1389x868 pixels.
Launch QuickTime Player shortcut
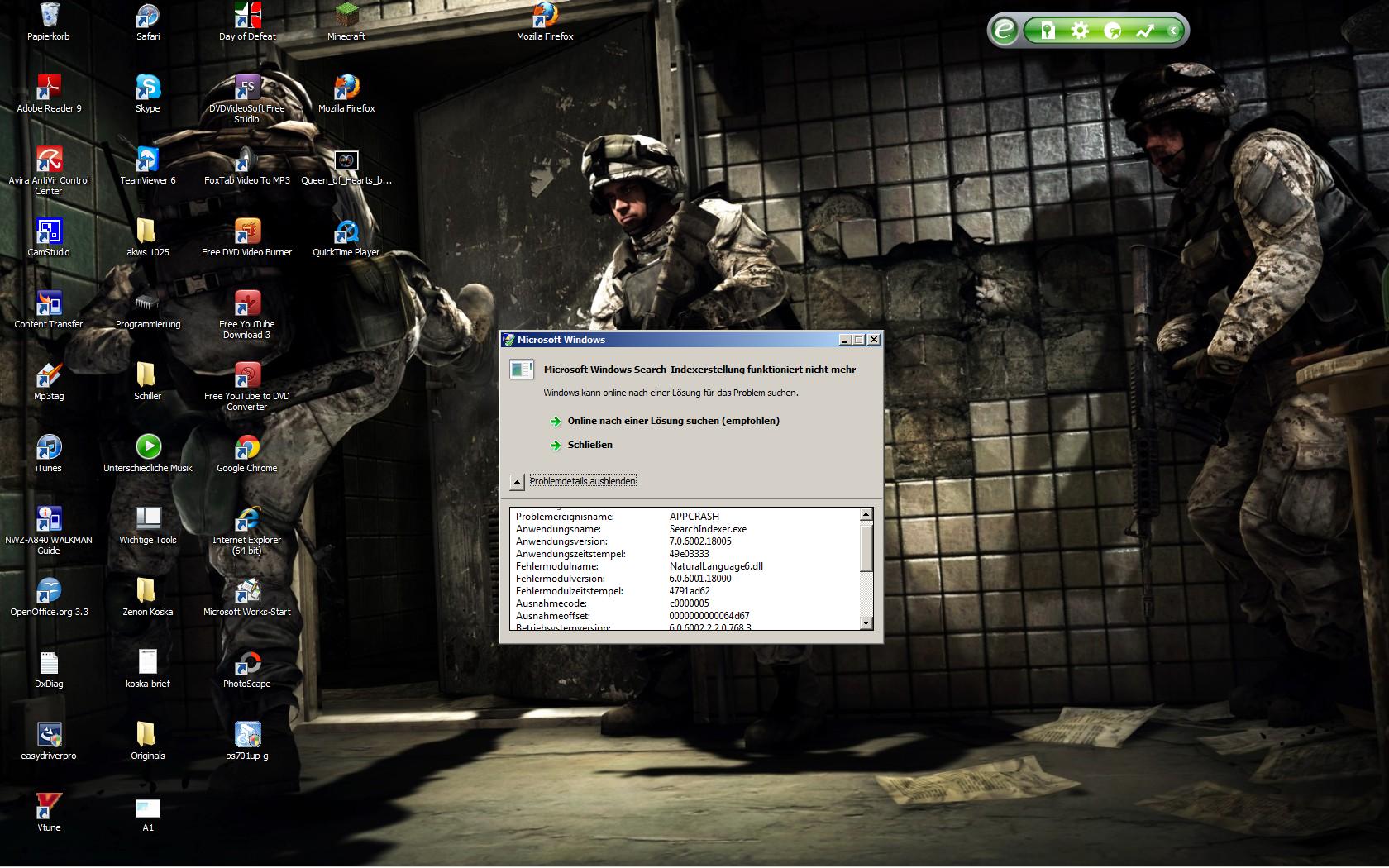(x=346, y=231)
